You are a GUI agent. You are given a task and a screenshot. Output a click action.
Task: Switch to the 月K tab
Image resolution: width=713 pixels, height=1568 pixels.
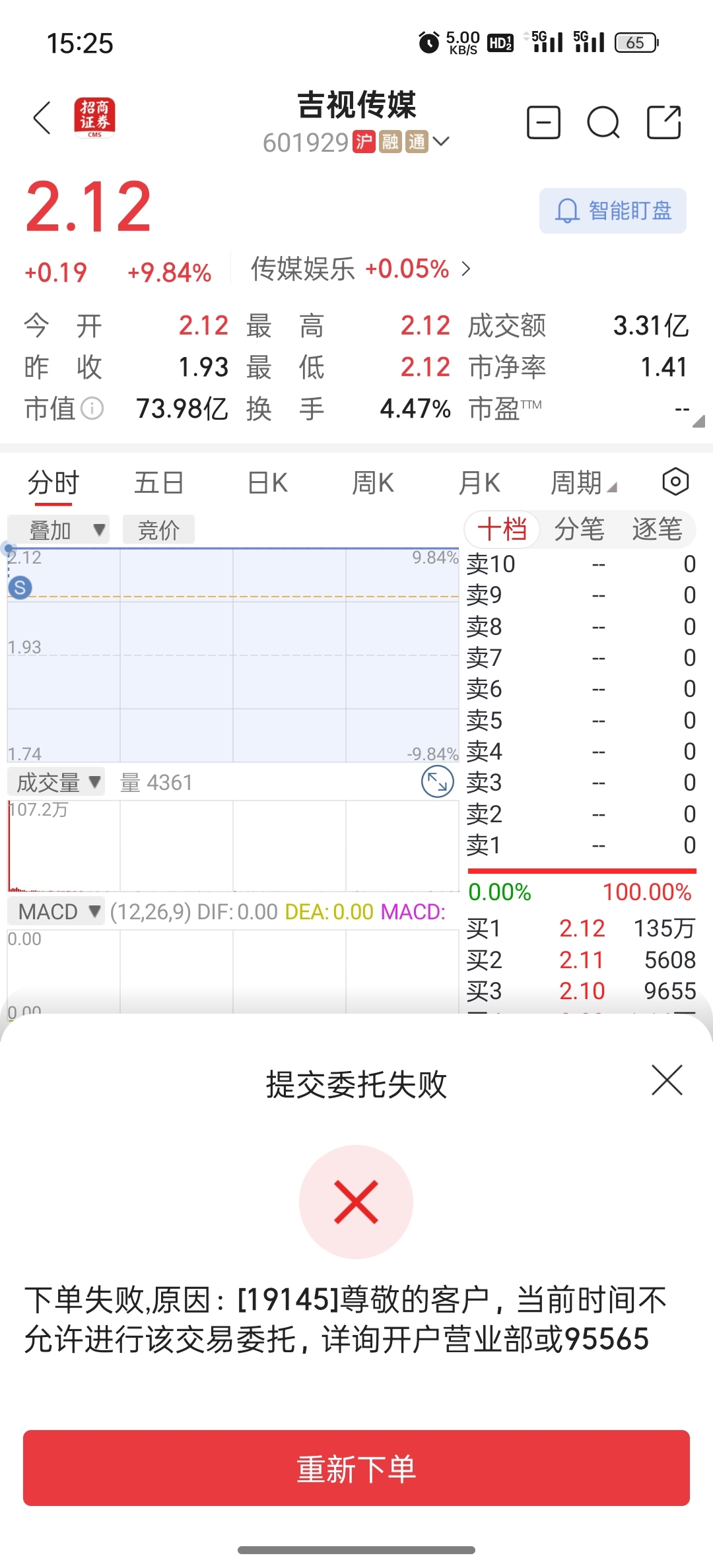tap(479, 482)
